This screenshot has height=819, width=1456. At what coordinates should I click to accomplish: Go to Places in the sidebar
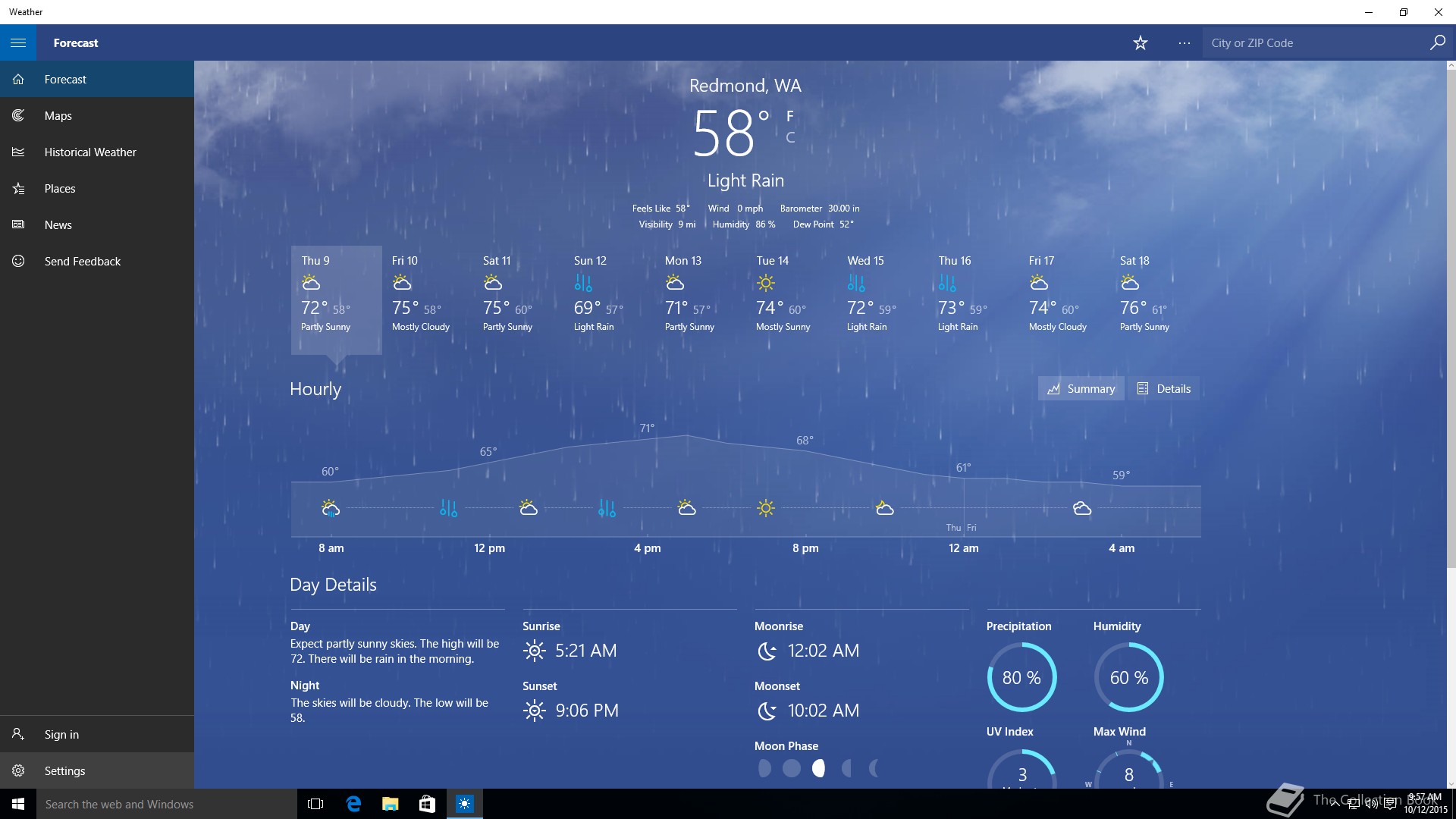tap(59, 188)
